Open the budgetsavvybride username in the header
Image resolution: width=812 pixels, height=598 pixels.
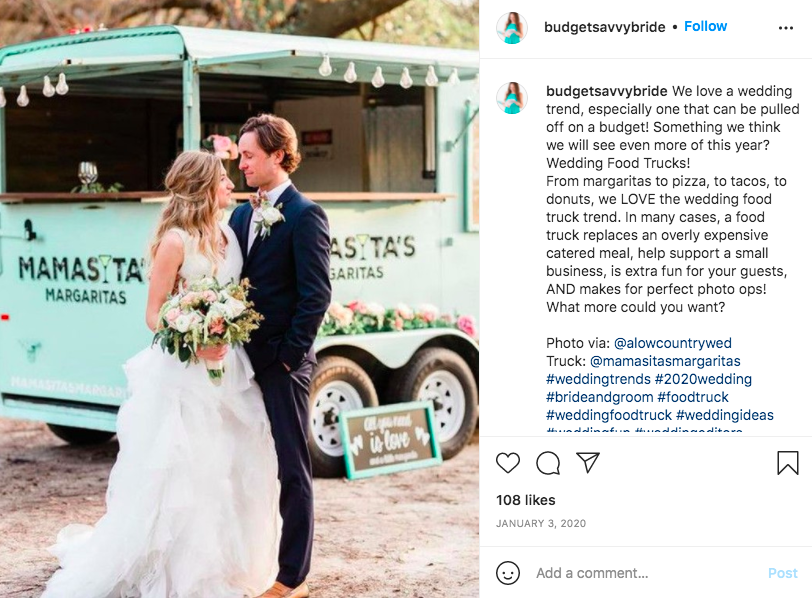click(604, 27)
